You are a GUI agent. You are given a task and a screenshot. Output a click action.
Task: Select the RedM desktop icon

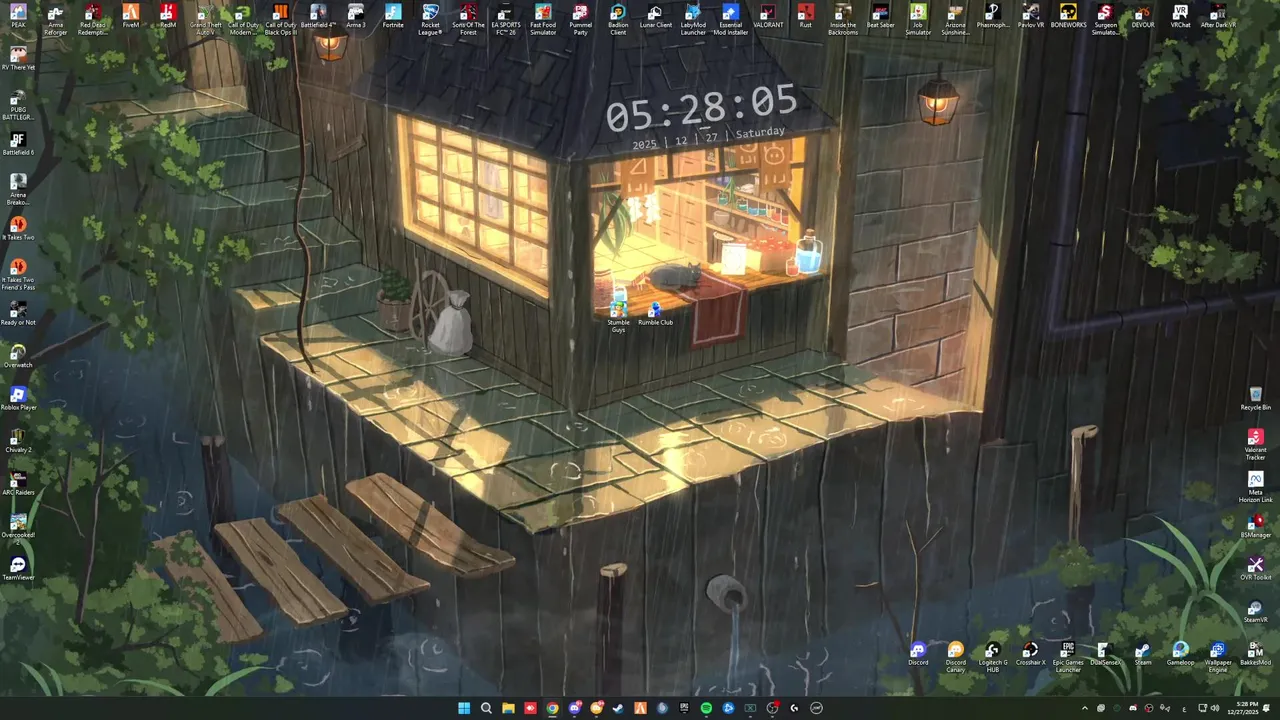168,16
